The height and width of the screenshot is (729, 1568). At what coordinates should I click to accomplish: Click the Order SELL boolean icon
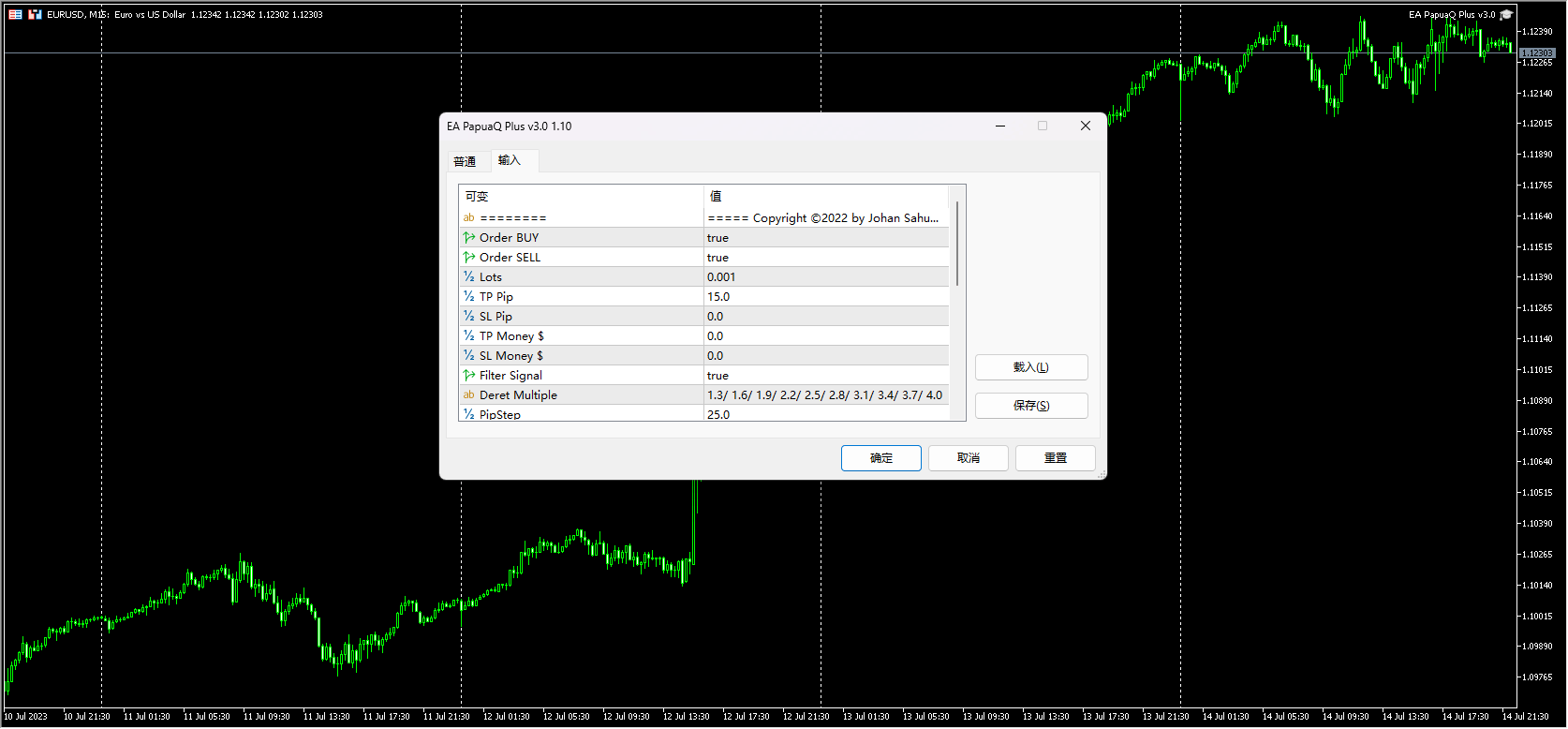(x=468, y=258)
